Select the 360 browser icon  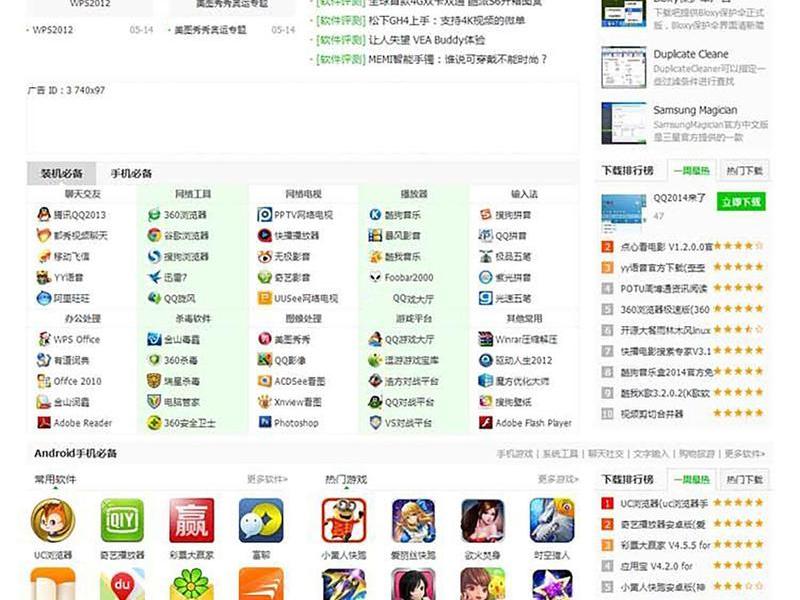coord(154,215)
